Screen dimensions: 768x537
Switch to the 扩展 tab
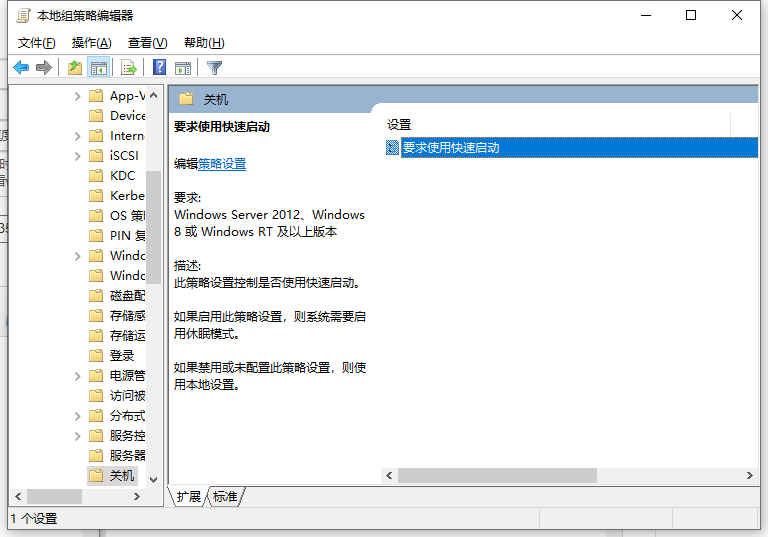click(189, 496)
